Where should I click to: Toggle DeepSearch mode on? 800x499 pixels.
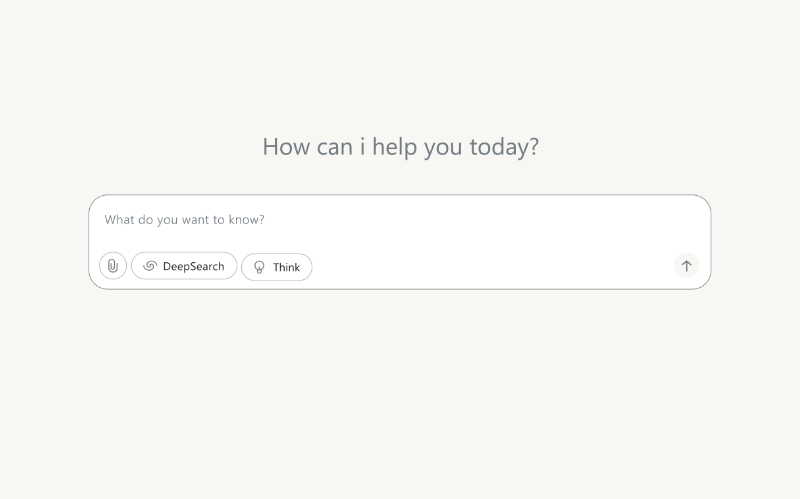(x=184, y=266)
